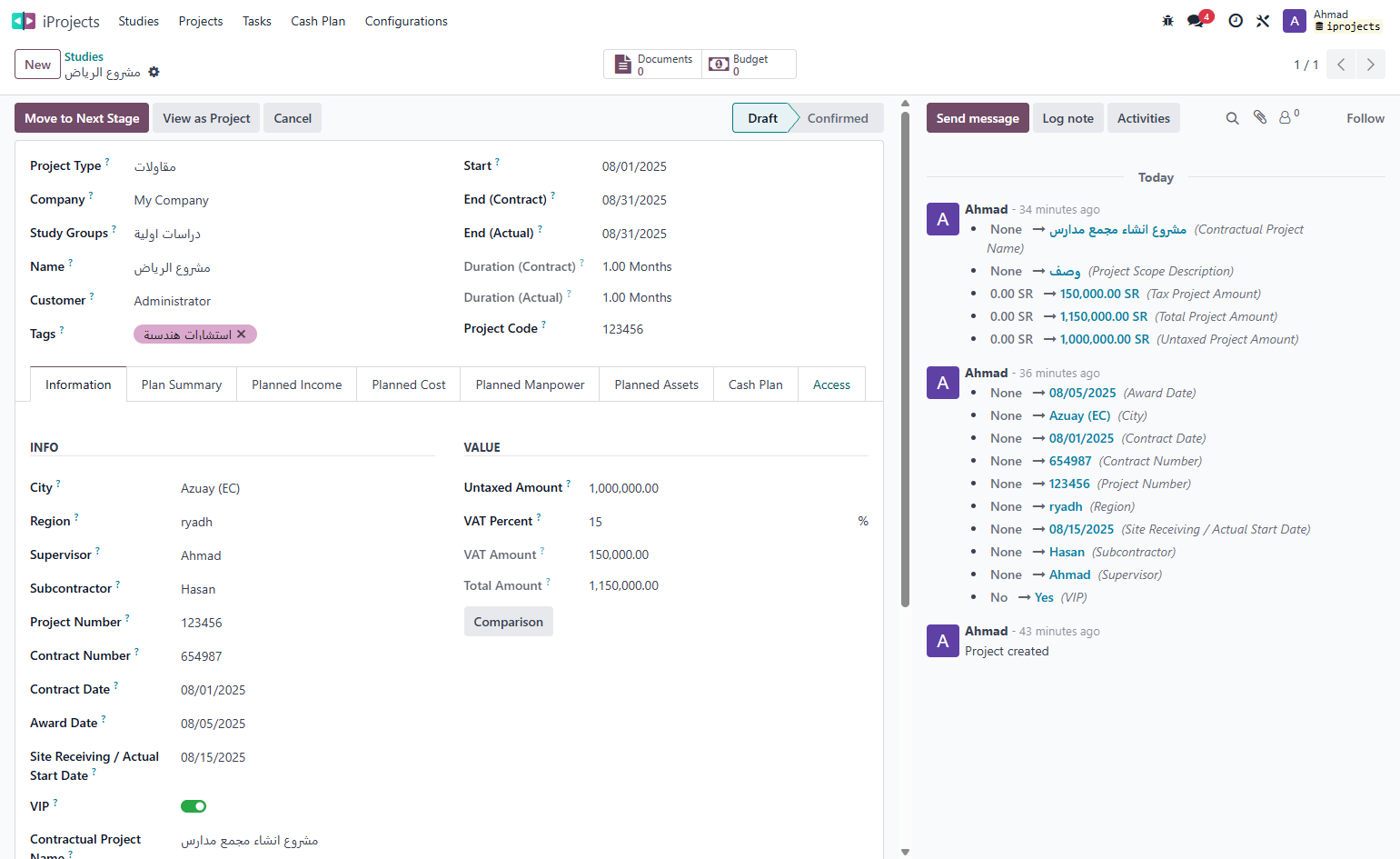Click the crossed tools icon in navbar
This screenshot has height=859, width=1400.
pyautogui.click(x=1263, y=21)
